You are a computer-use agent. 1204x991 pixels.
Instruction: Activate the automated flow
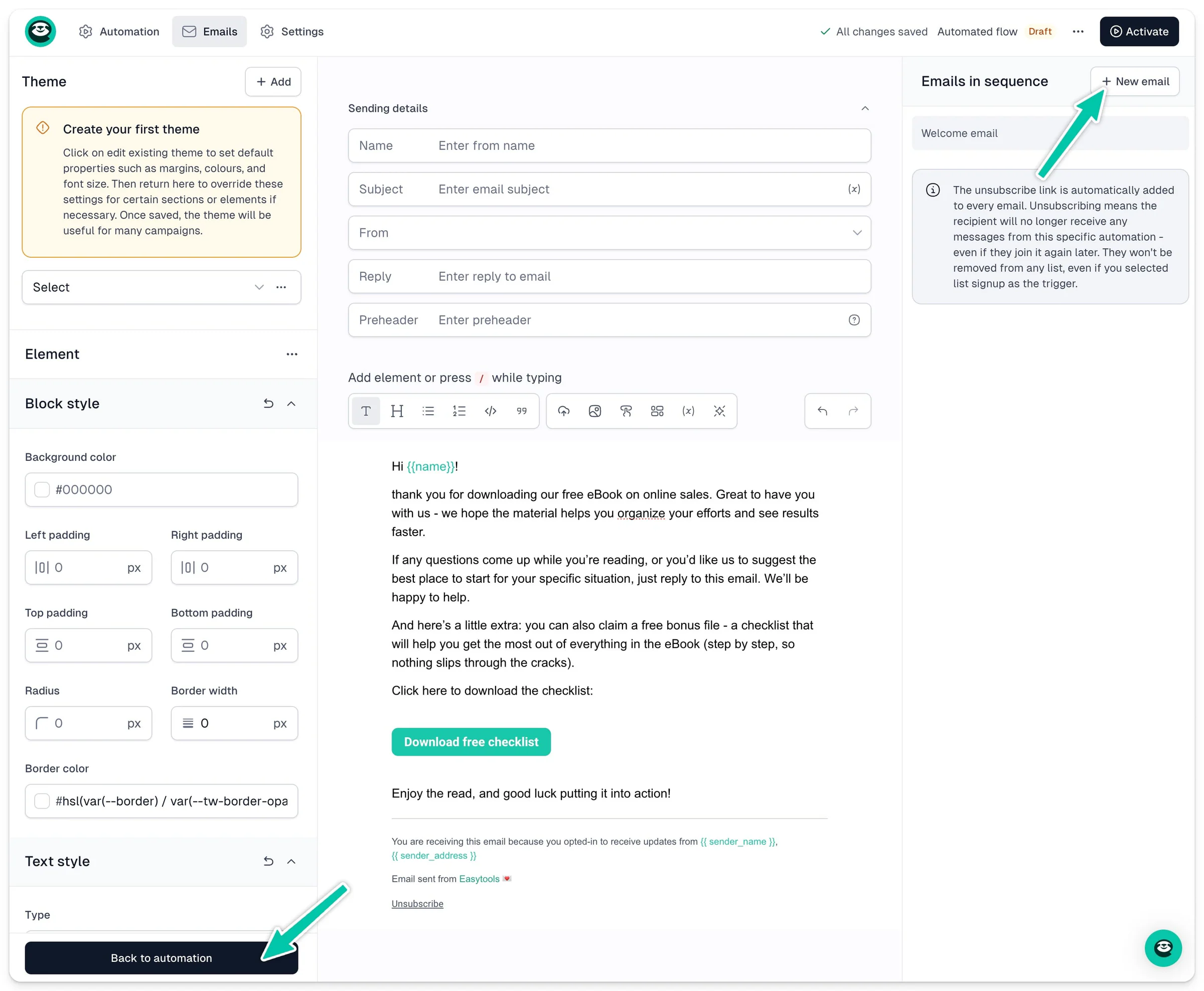pyautogui.click(x=1138, y=32)
